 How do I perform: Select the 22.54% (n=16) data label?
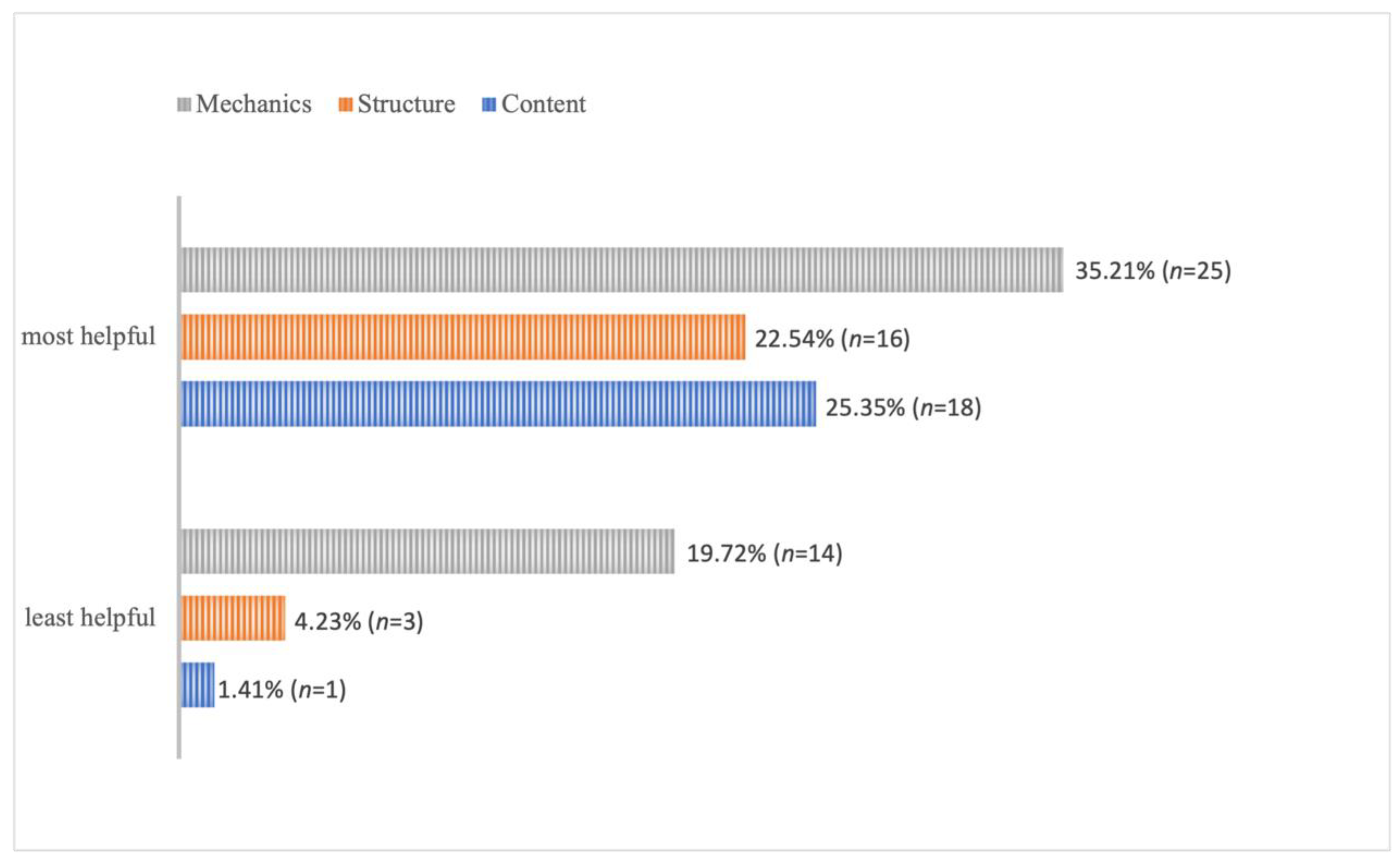(x=832, y=338)
